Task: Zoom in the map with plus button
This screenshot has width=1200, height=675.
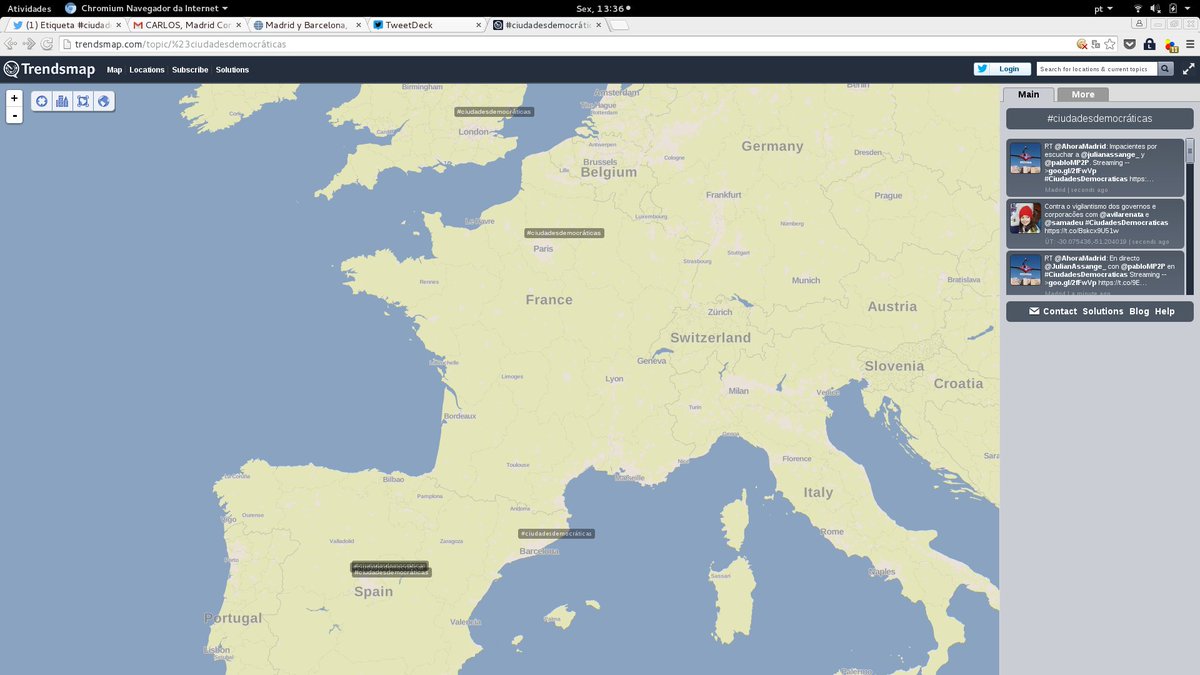Action: (x=14, y=98)
